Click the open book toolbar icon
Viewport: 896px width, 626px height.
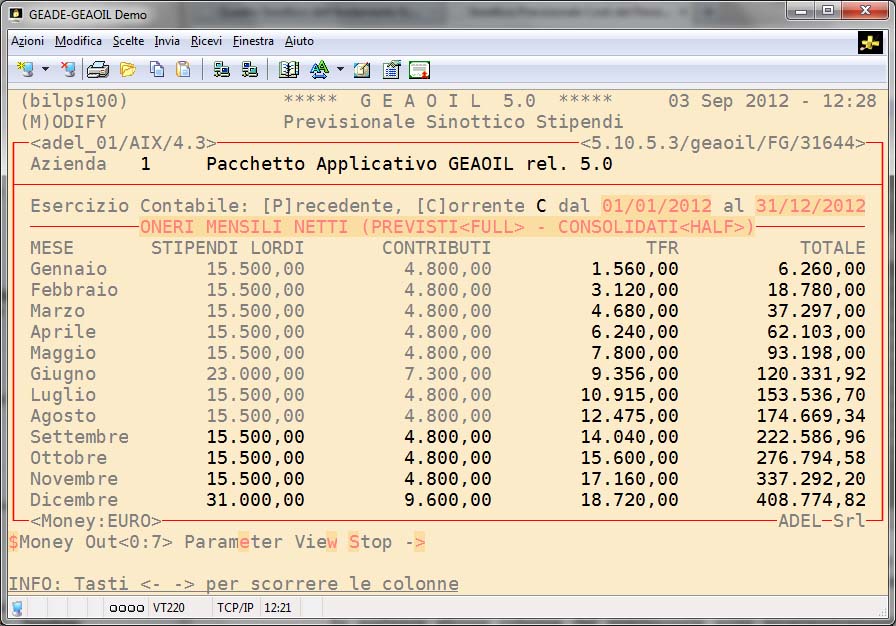289,70
